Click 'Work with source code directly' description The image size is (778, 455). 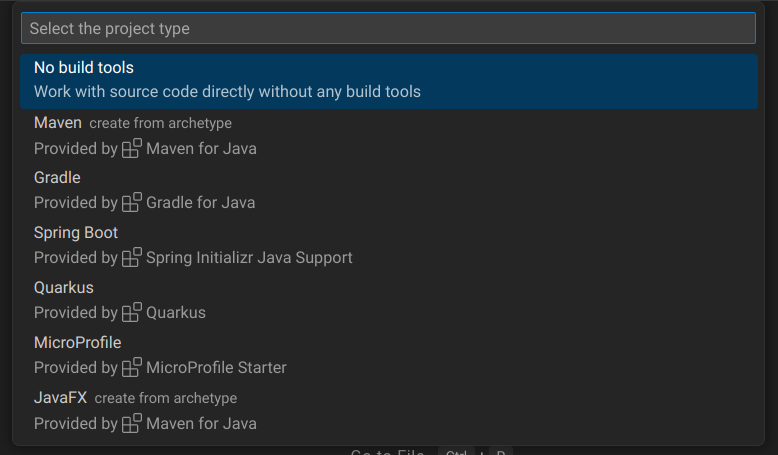[227, 92]
